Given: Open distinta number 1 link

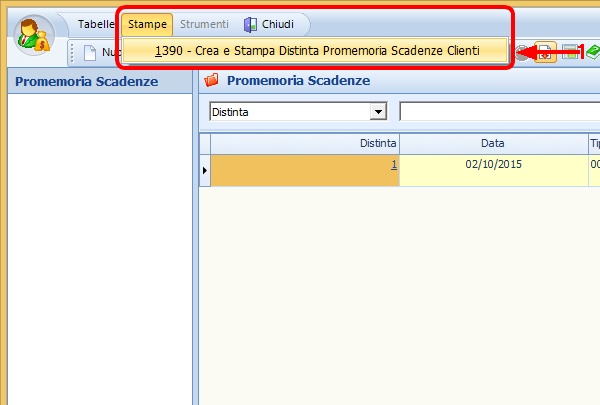Looking at the screenshot, I should (x=393, y=165).
